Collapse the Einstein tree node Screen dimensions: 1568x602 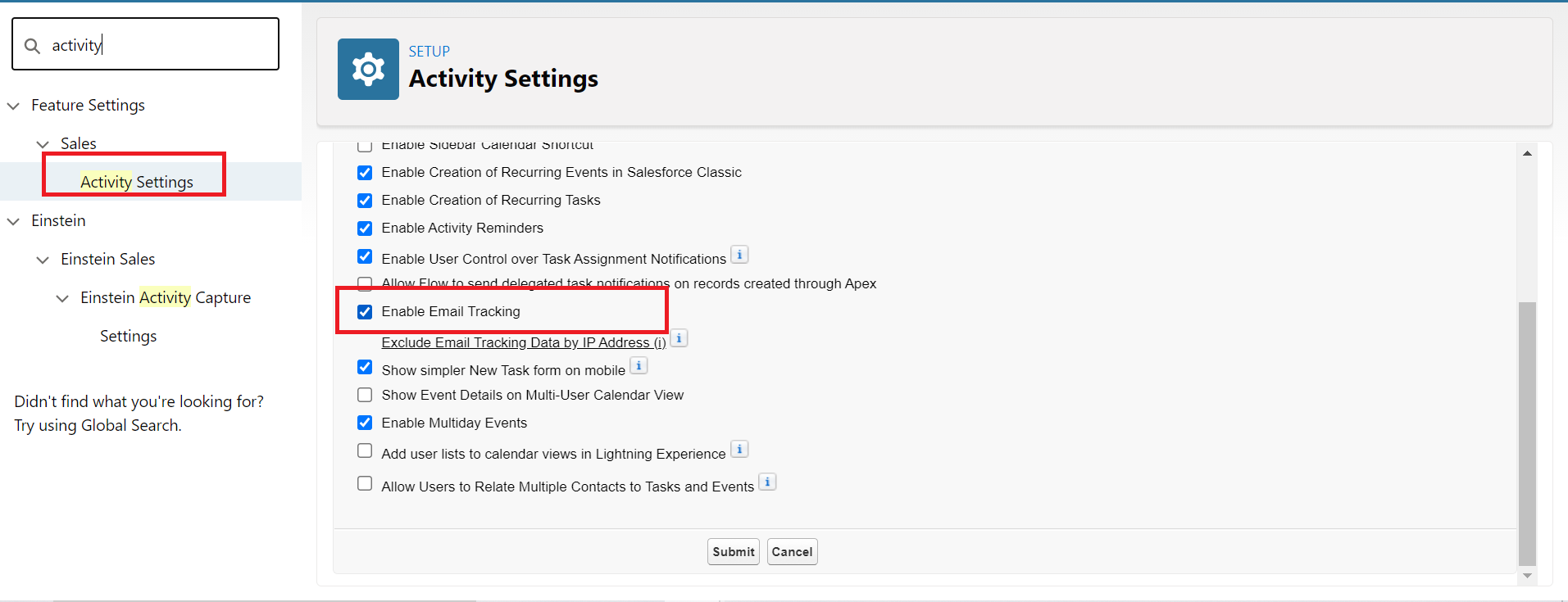click(12, 220)
